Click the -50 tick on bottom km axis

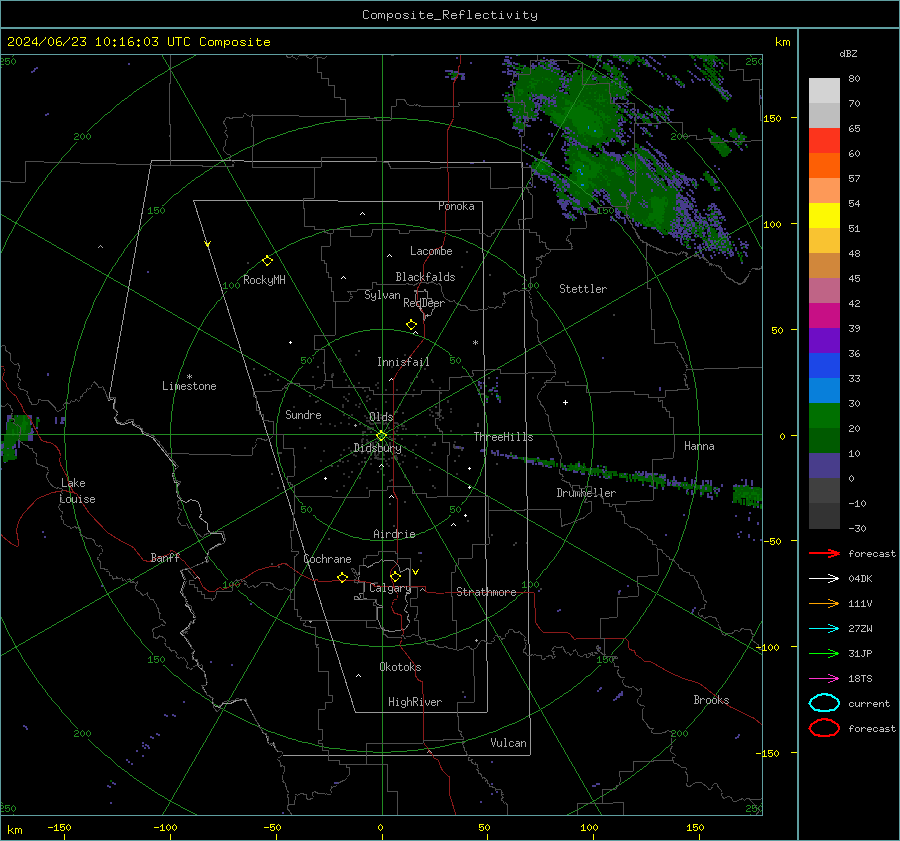(x=272, y=828)
